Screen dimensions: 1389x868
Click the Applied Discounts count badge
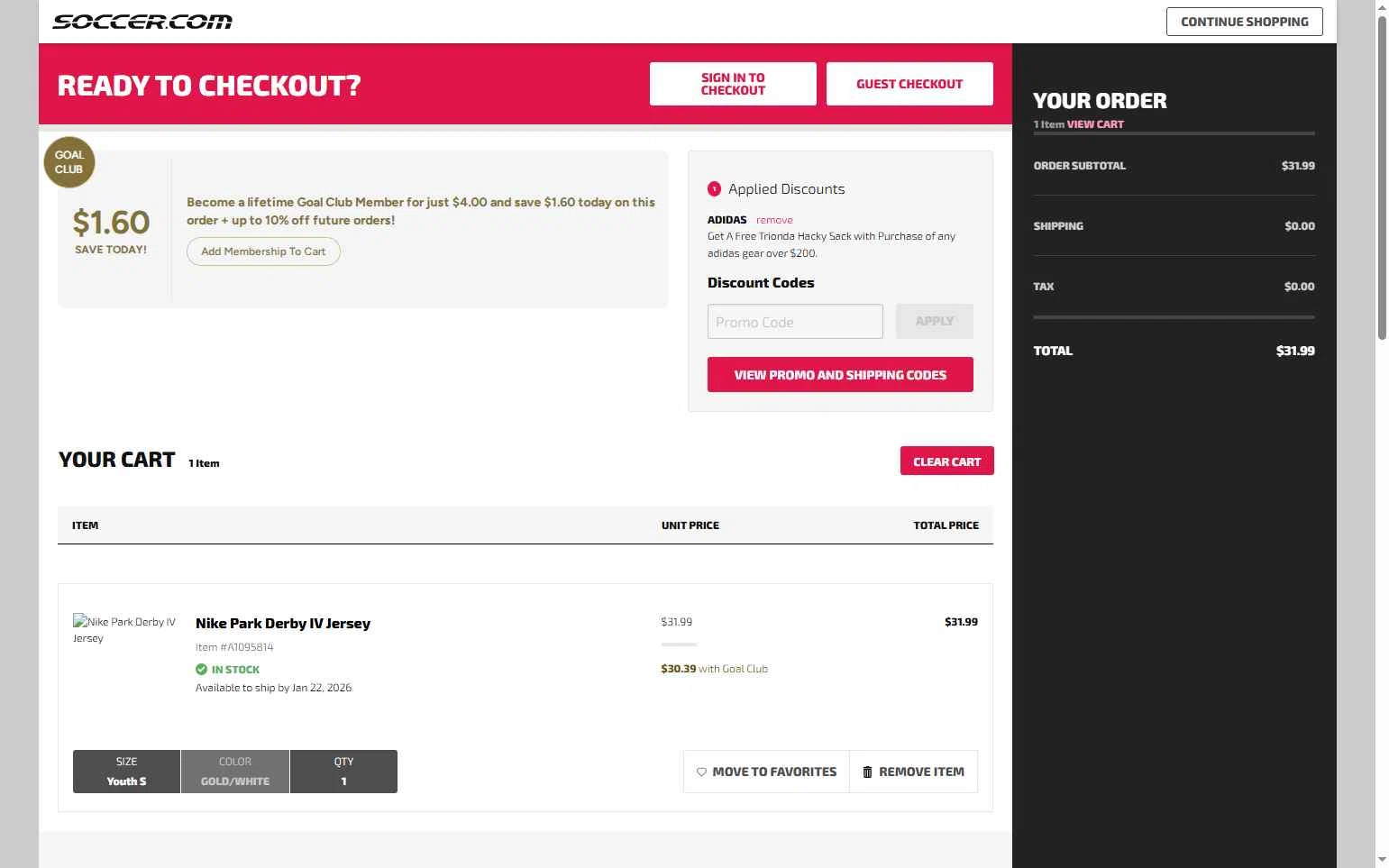coord(714,189)
